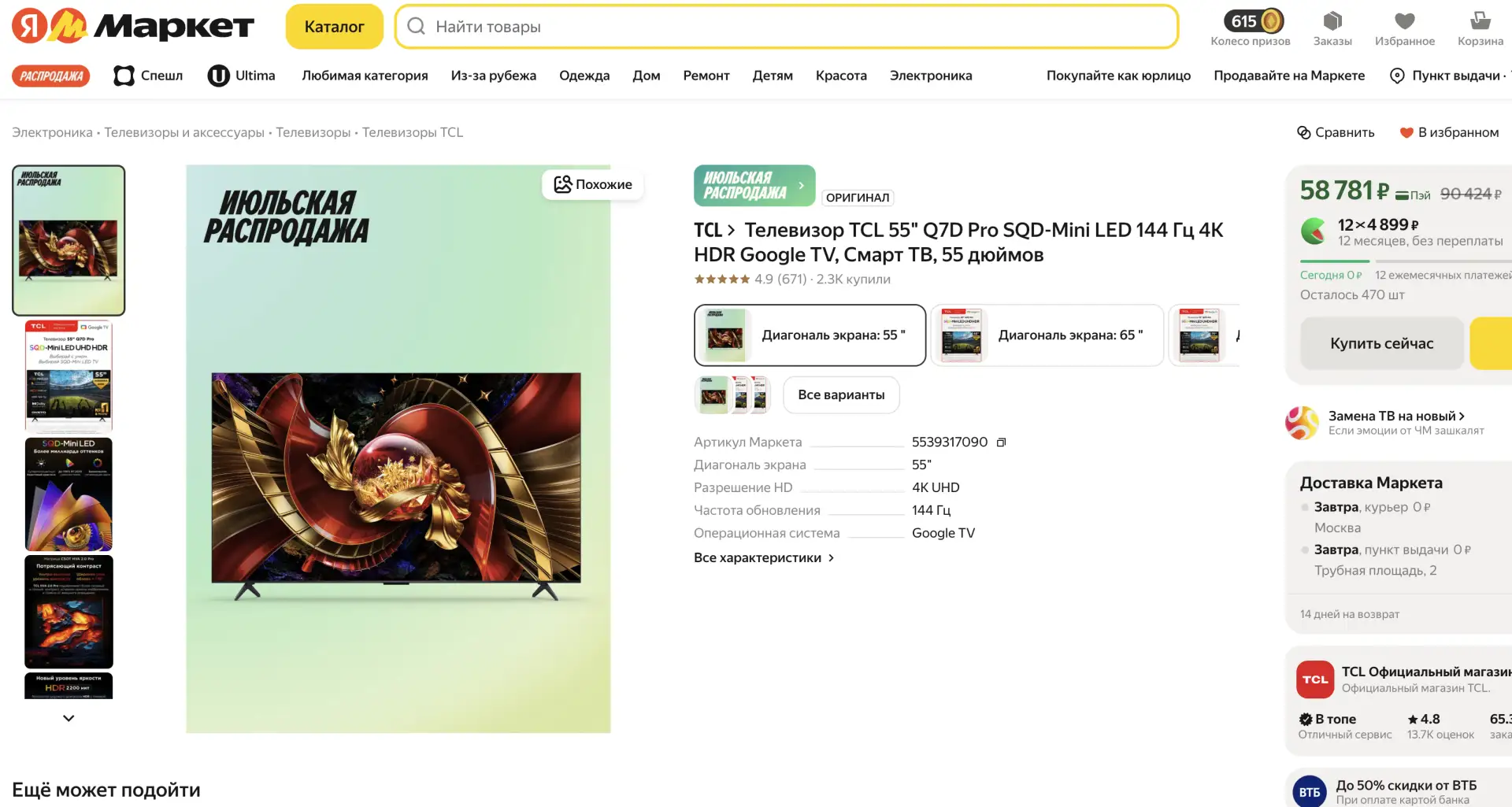Image resolution: width=1512 pixels, height=807 pixels.
Task: Open Любимая категория nav item
Action: coord(365,76)
